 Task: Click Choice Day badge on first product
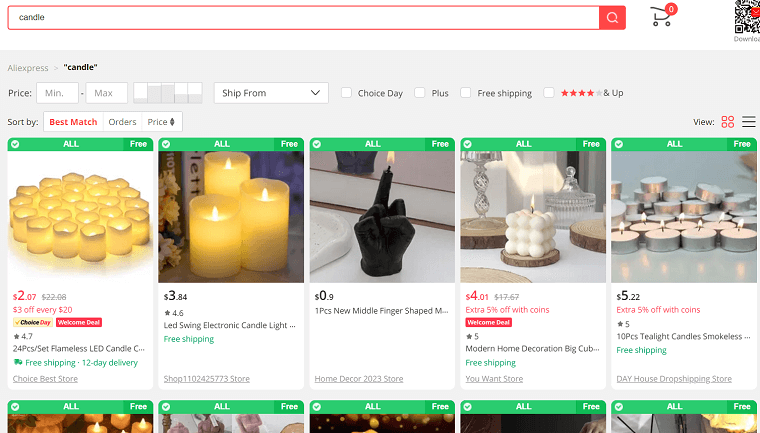point(33,322)
